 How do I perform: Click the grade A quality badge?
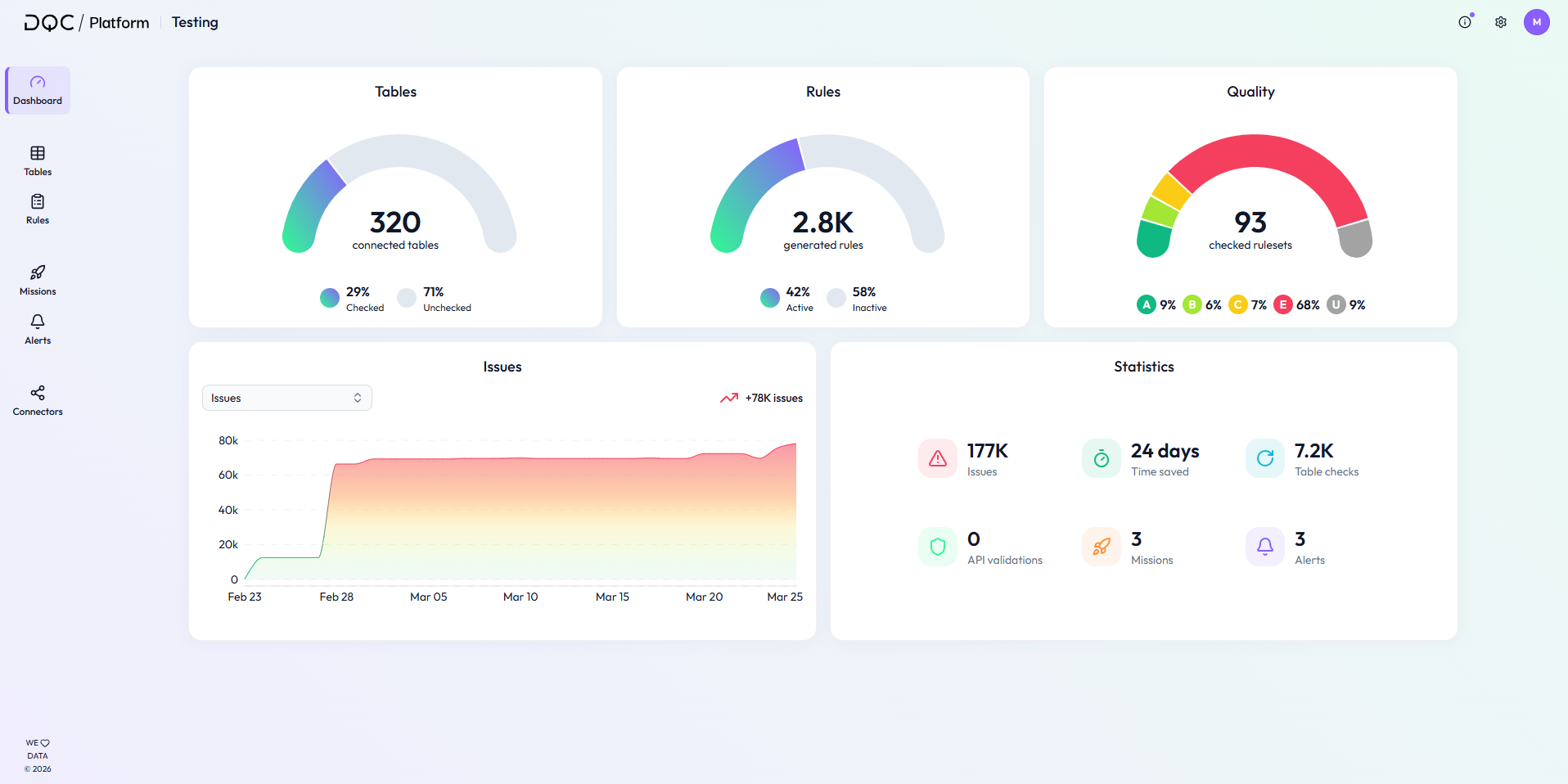click(1147, 304)
